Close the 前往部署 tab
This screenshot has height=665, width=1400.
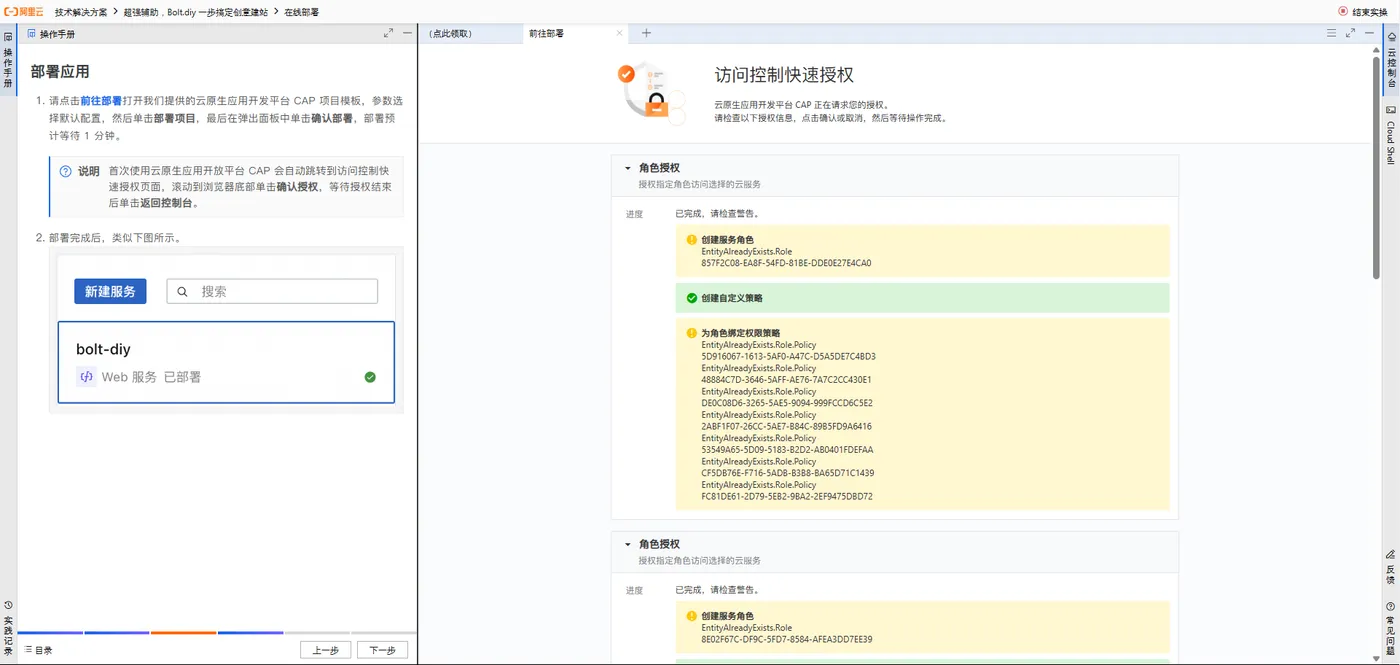(620, 33)
